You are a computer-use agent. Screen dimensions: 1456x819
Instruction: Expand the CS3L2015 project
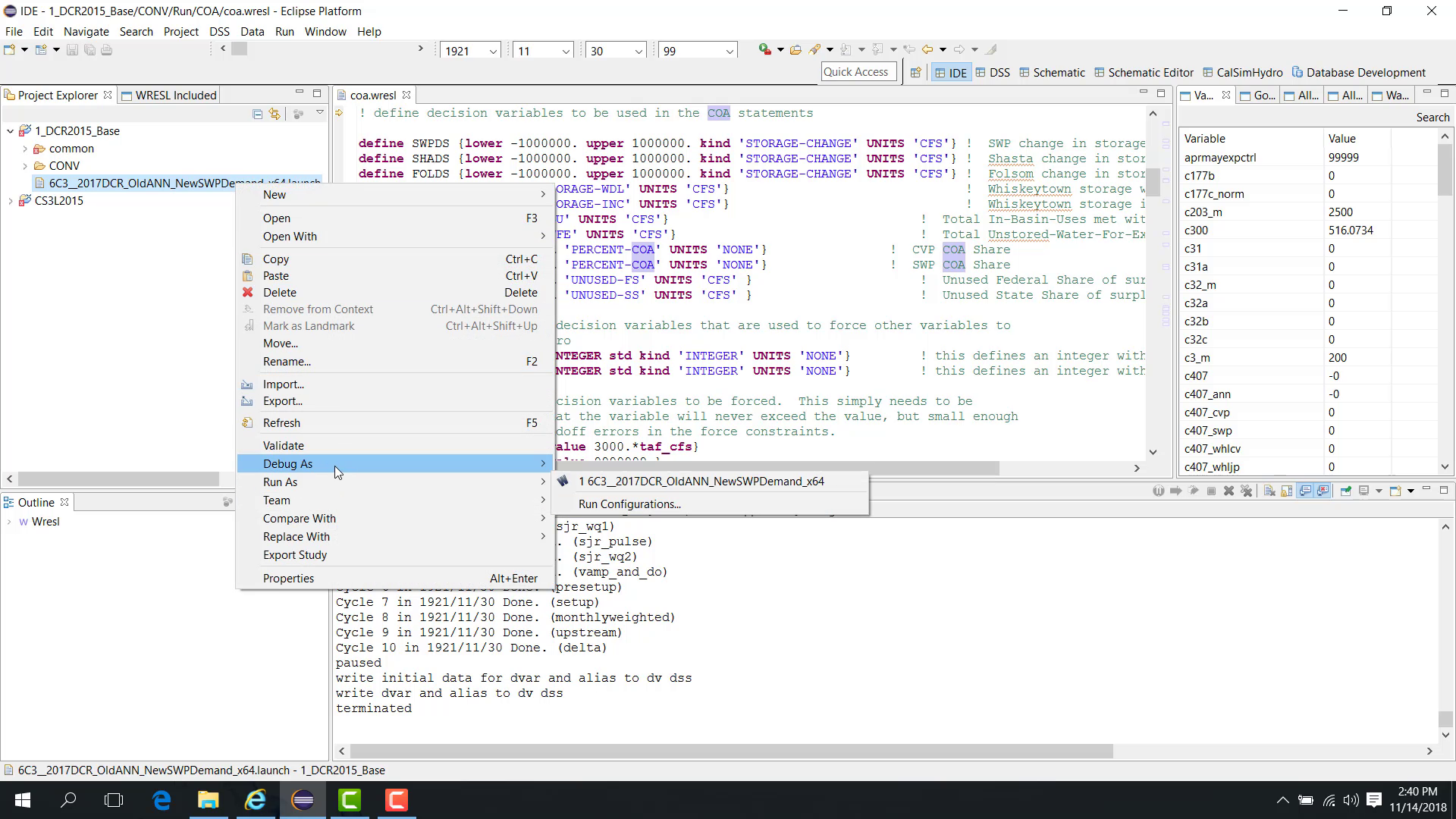pos(10,201)
